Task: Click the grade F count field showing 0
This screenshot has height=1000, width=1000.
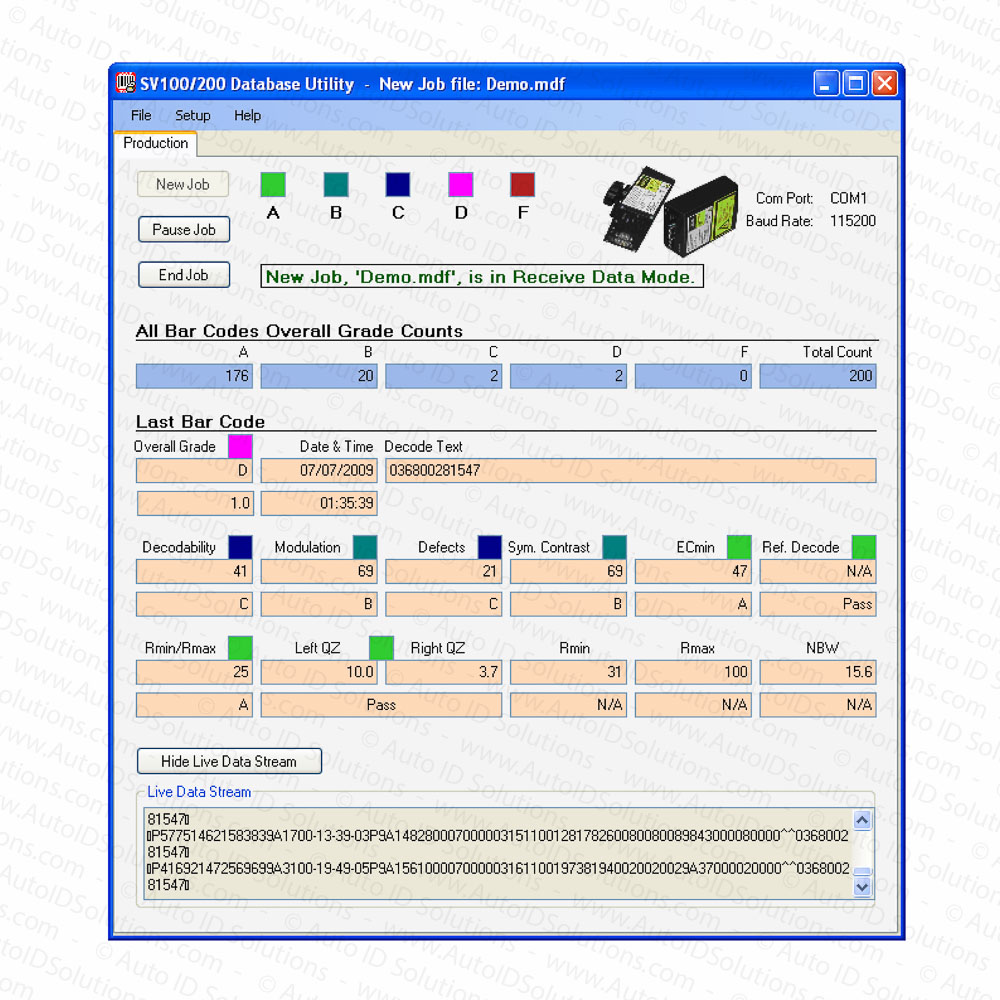Action: click(x=693, y=376)
